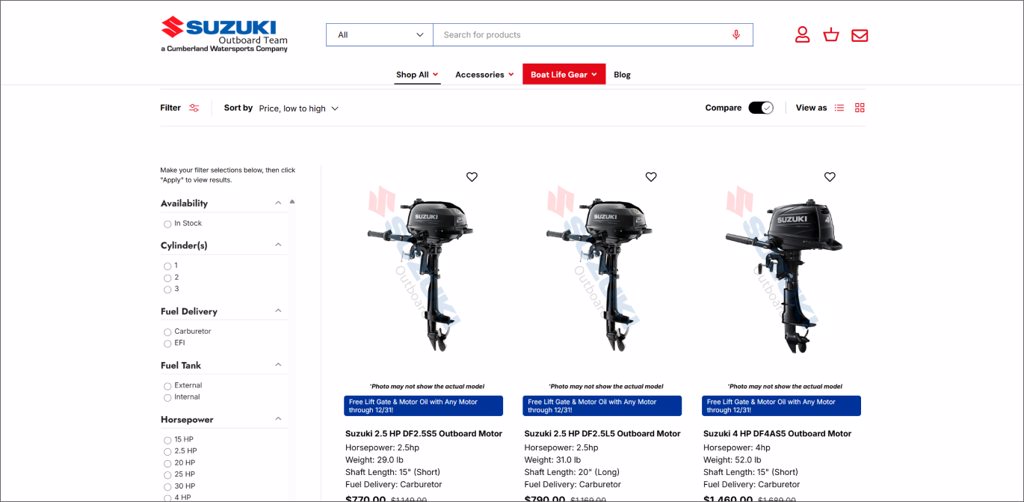Click the Filter label button

pos(170,108)
